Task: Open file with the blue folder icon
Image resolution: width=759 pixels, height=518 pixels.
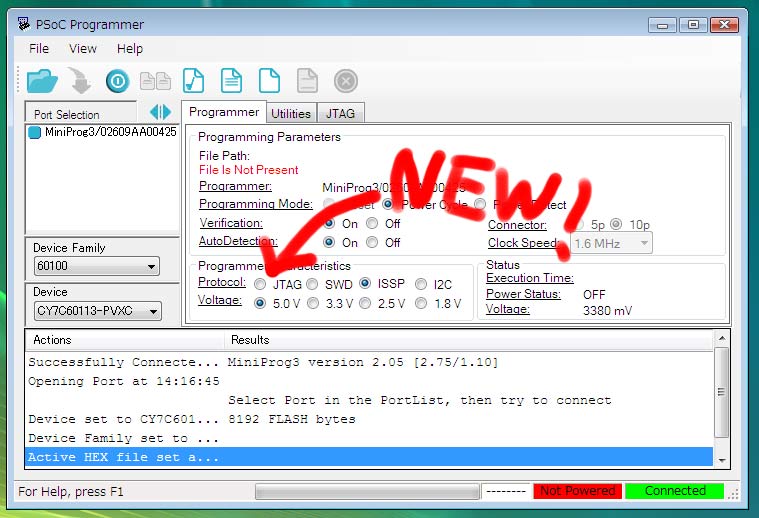Action: pos(42,81)
